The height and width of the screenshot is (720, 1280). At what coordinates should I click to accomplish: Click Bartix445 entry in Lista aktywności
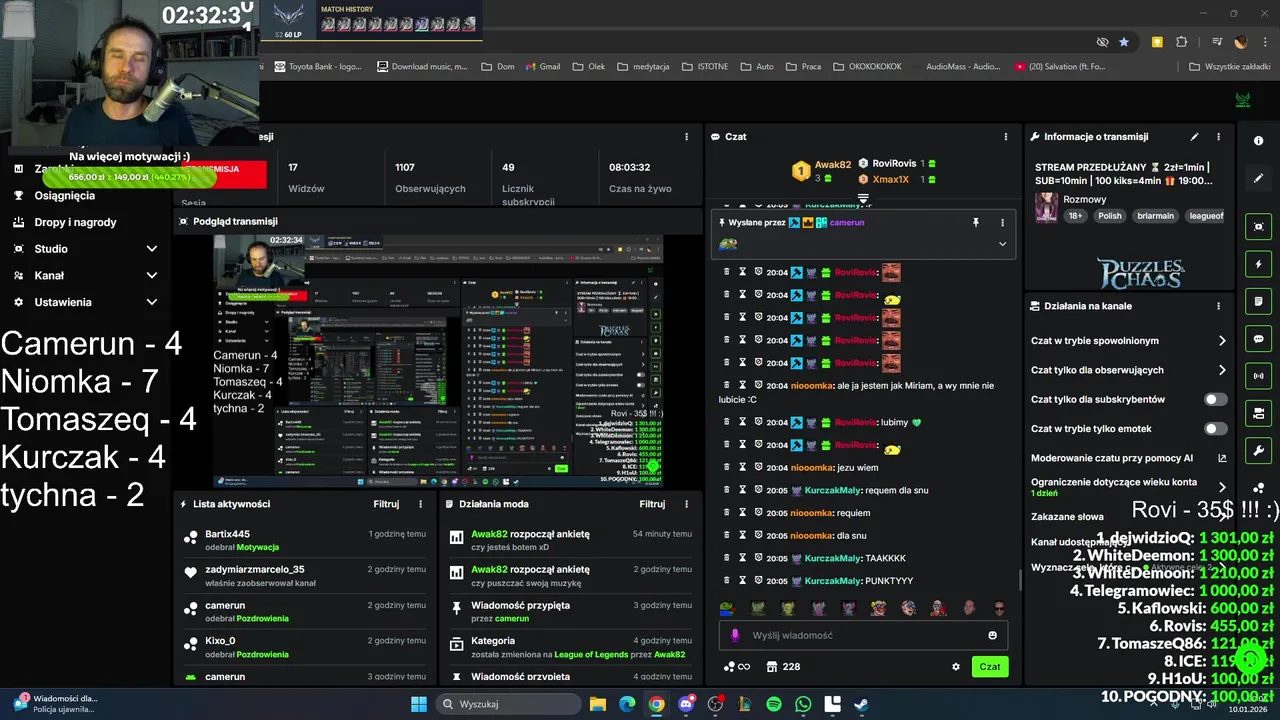pyautogui.click(x=306, y=540)
